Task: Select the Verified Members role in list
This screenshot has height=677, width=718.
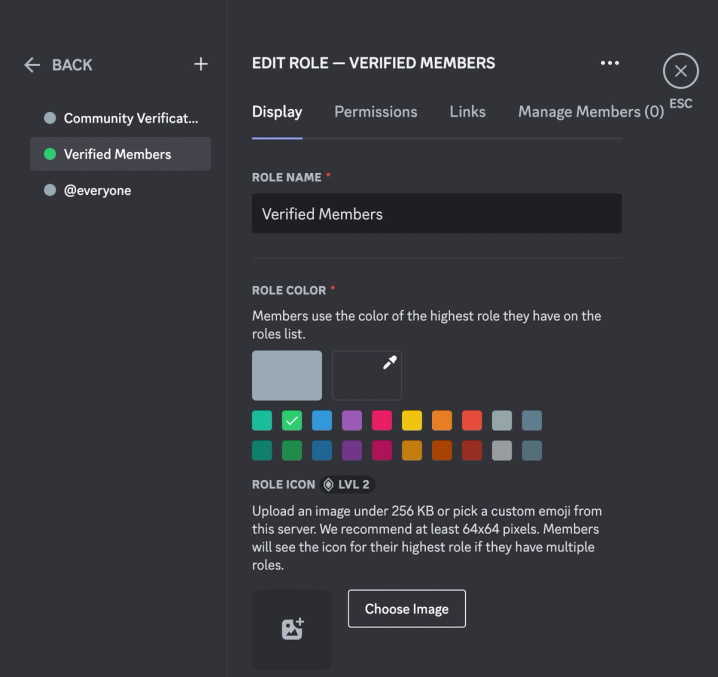Action: (x=120, y=154)
